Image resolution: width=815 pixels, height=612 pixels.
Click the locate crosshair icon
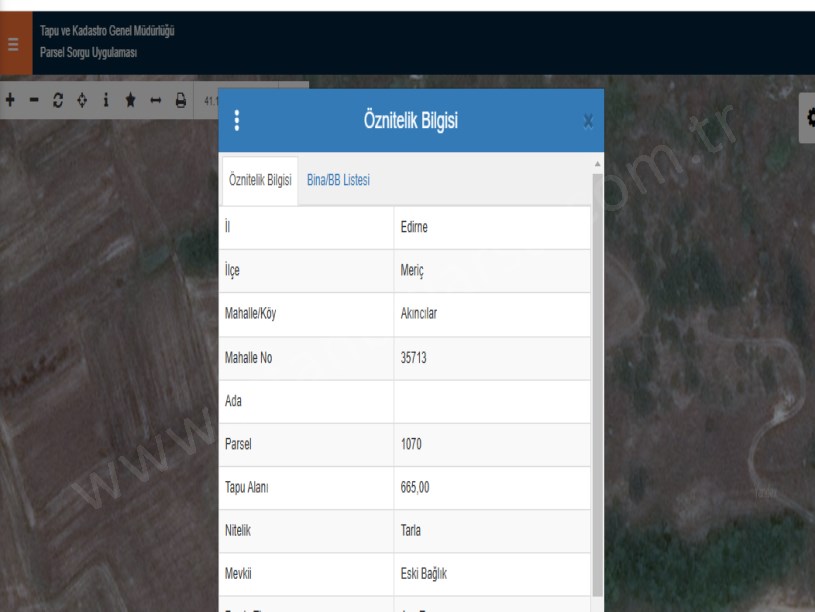[x=82, y=101]
